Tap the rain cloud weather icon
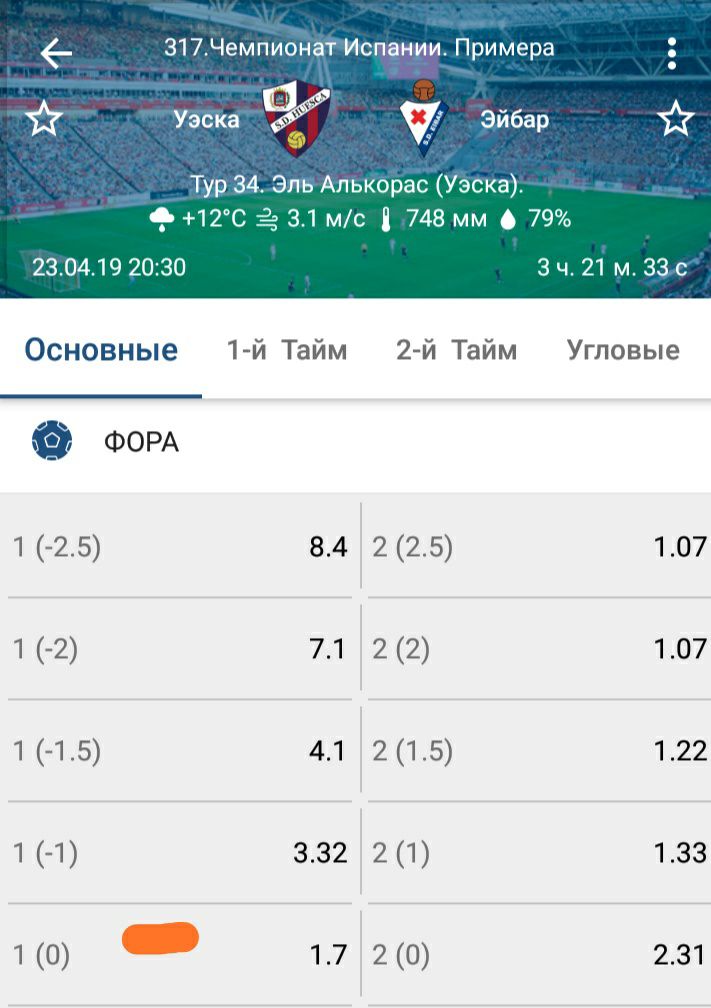 162,220
